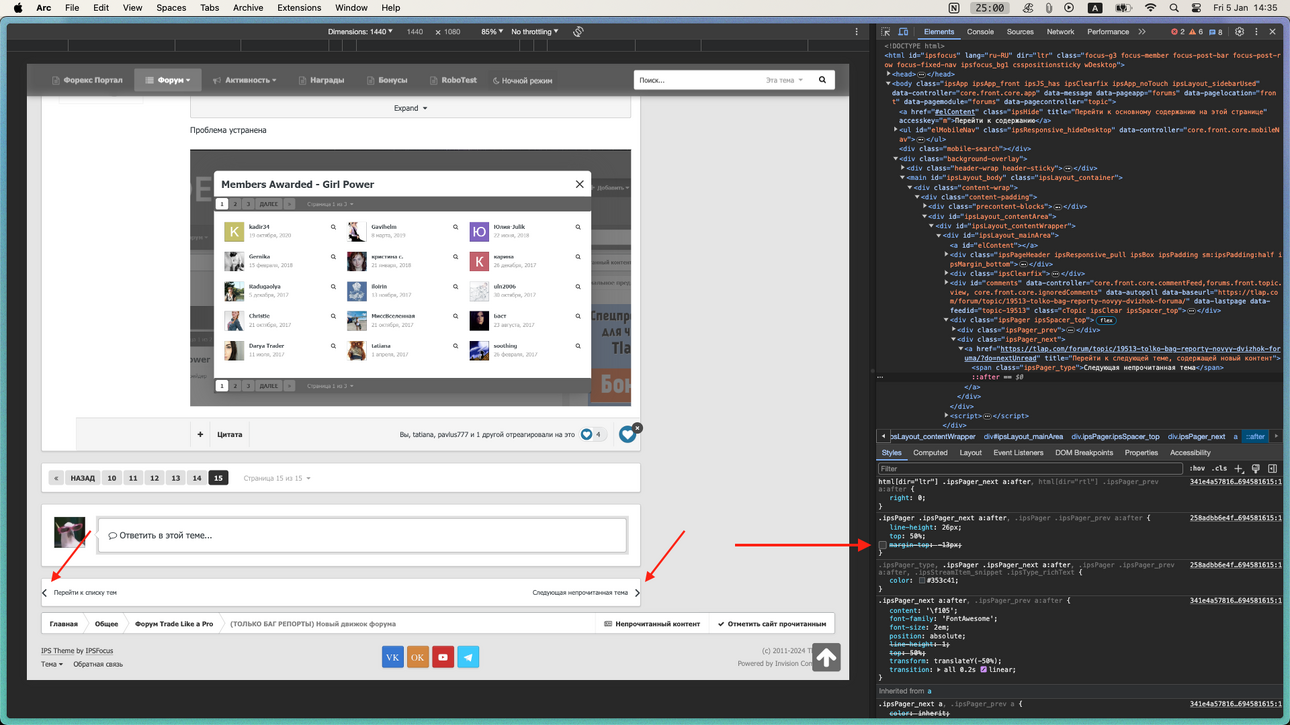This screenshot has width=1290, height=725.
Task: Toggle the :hov element state button
Action: coord(1197,468)
